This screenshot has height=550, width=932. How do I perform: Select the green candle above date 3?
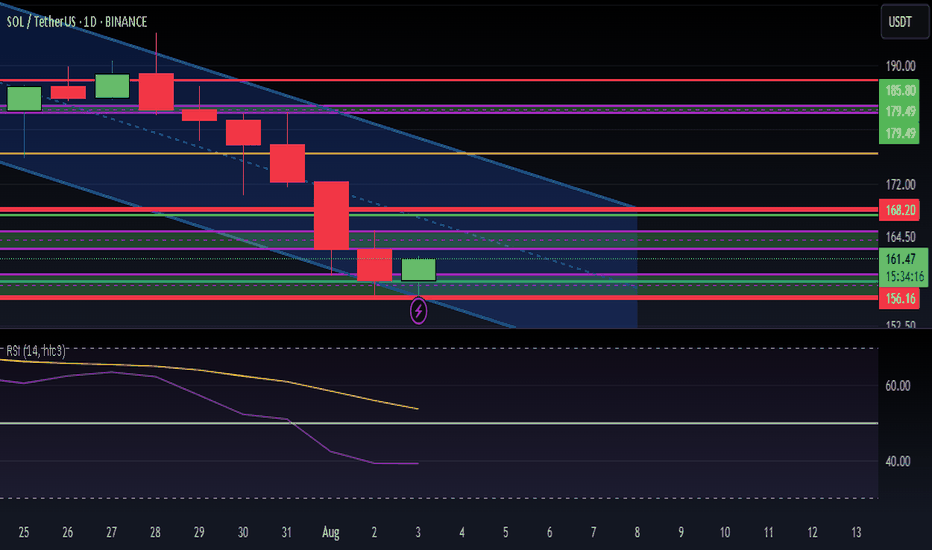pos(418,270)
